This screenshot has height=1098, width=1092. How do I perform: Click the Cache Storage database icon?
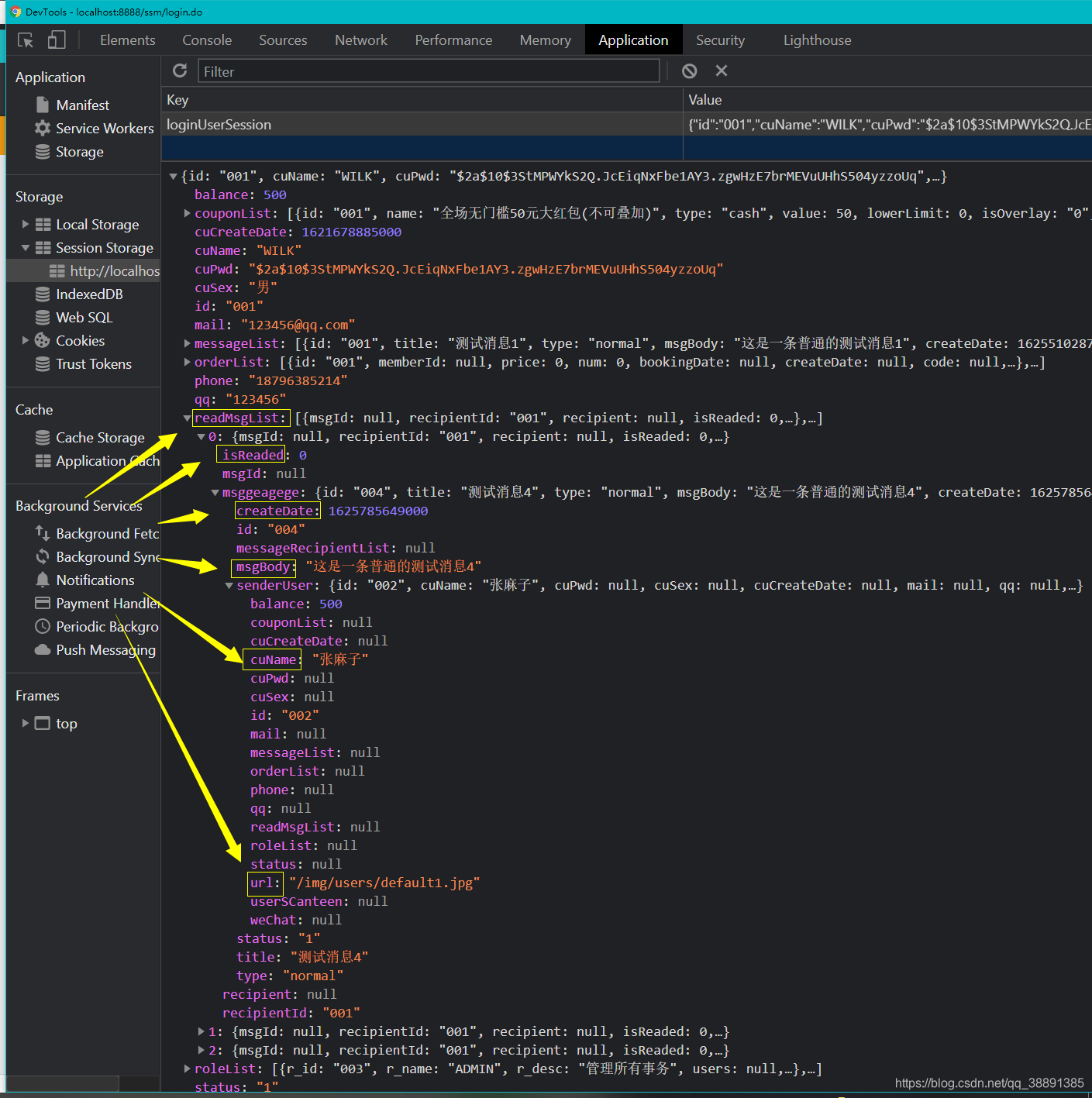[x=43, y=438]
